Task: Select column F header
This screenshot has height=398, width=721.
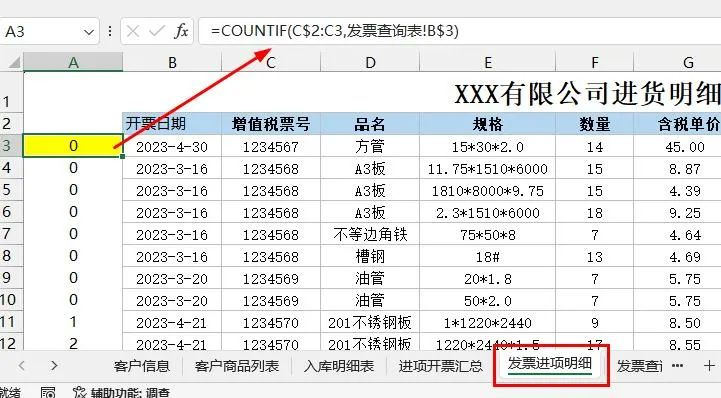Action: (595, 62)
